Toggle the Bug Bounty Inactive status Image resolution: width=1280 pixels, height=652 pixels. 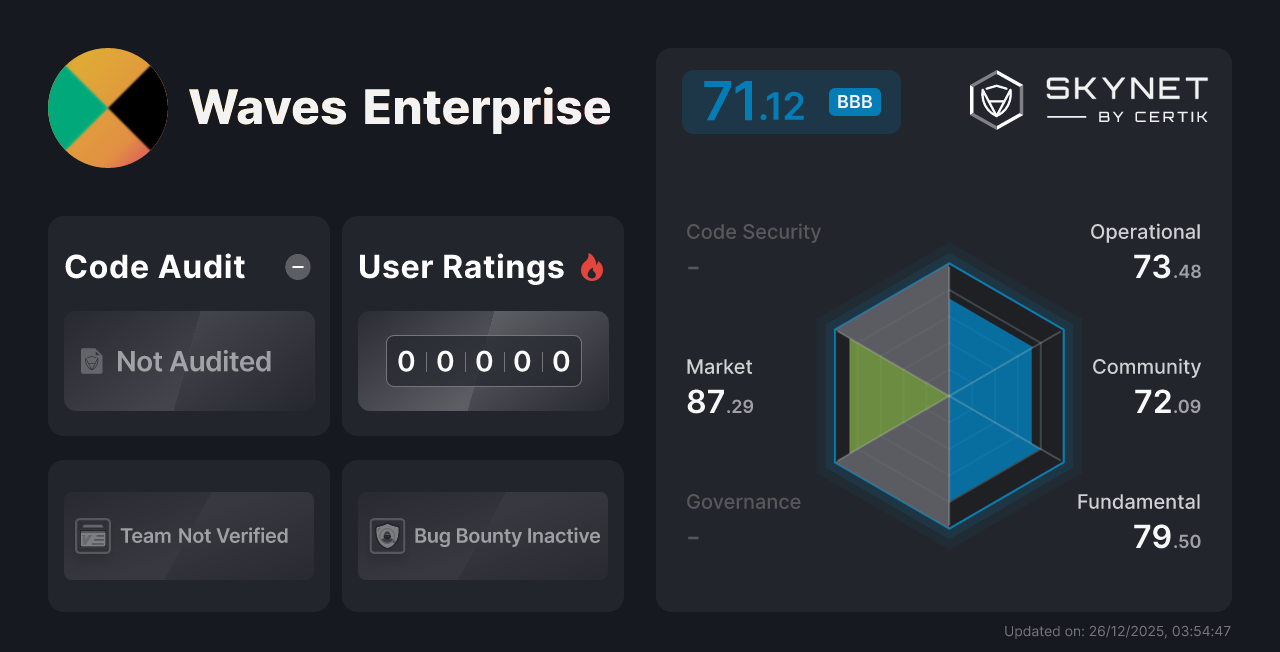point(482,536)
